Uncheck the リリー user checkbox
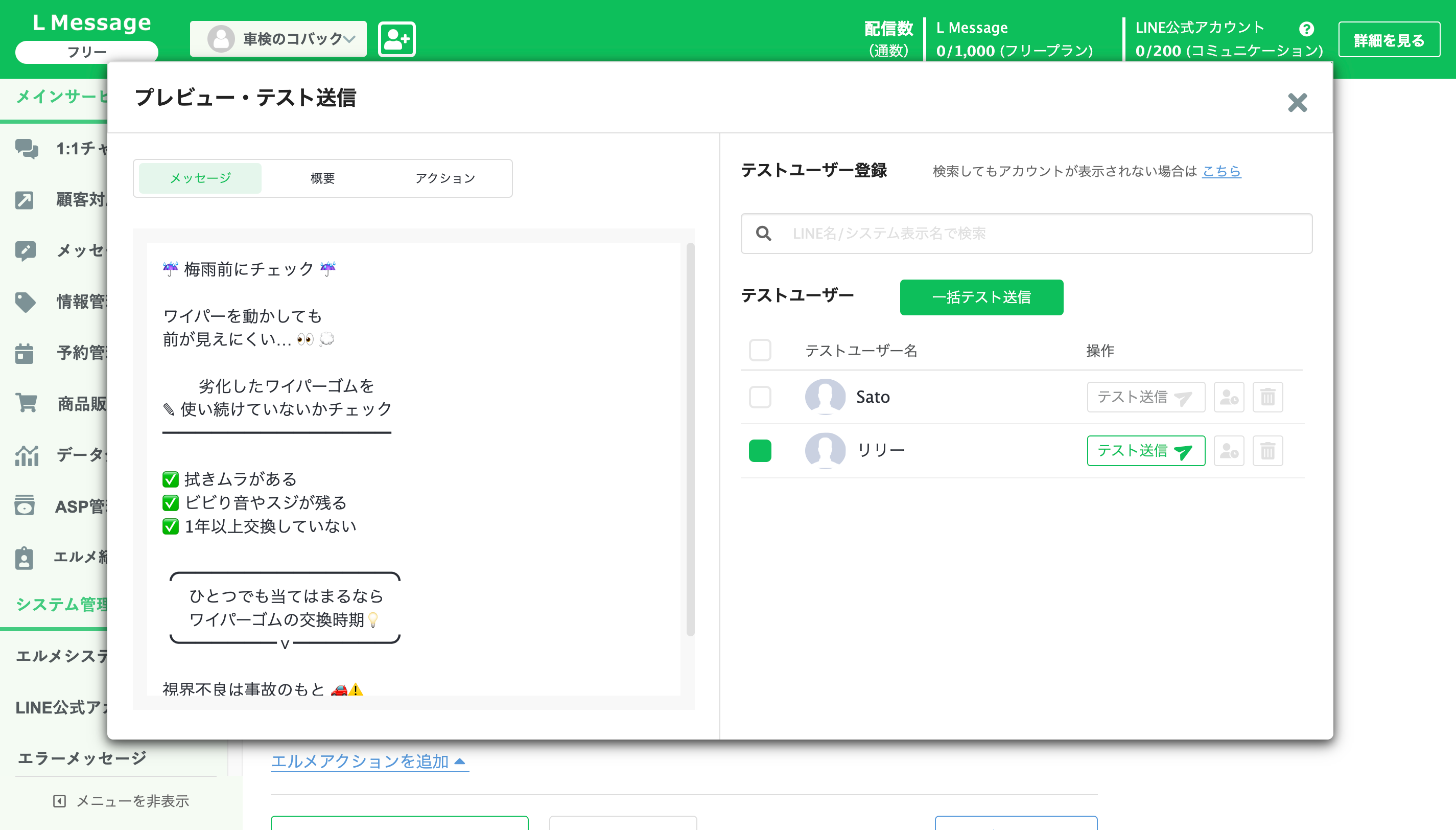This screenshot has width=1456, height=830. click(760, 451)
